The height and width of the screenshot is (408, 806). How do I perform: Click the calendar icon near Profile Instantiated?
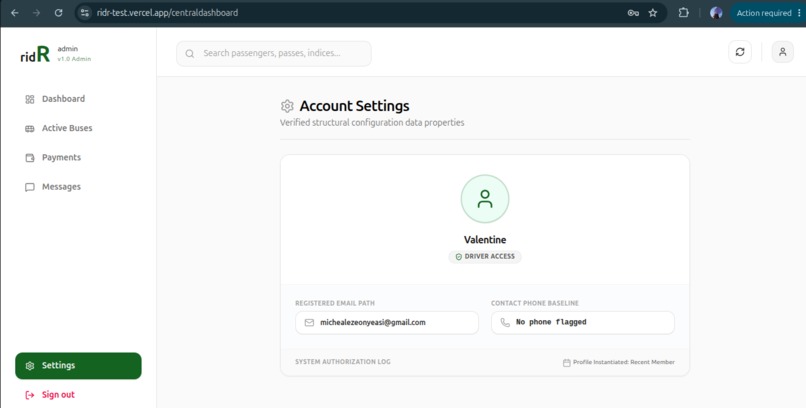pyautogui.click(x=566, y=363)
